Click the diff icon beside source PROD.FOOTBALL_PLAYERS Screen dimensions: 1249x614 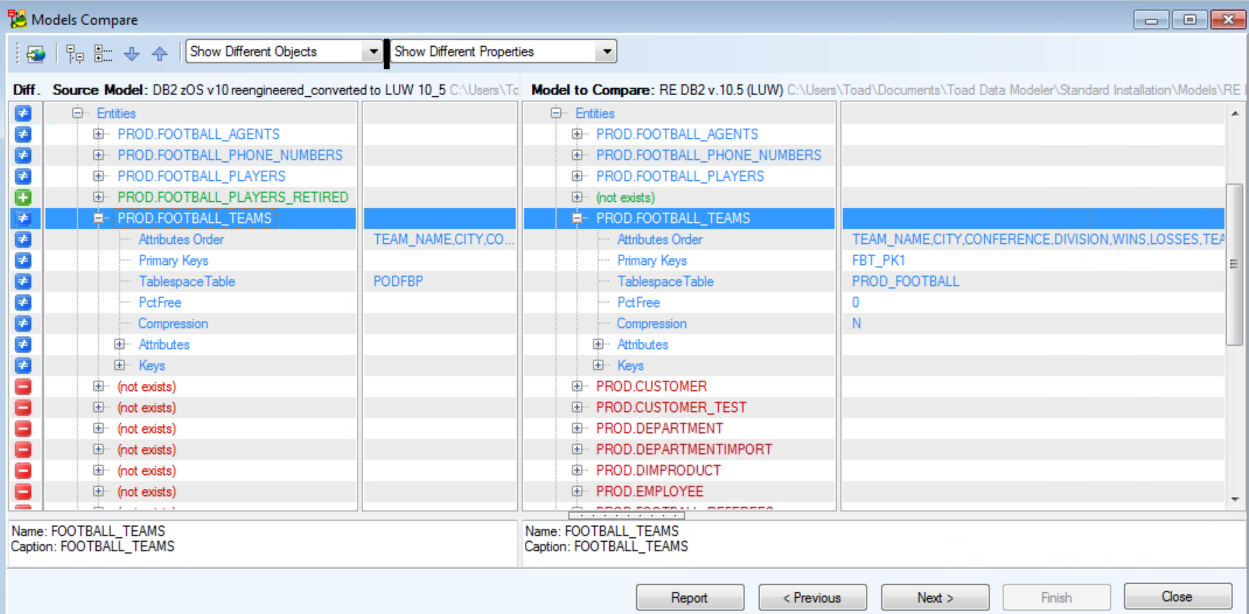[x=23, y=176]
